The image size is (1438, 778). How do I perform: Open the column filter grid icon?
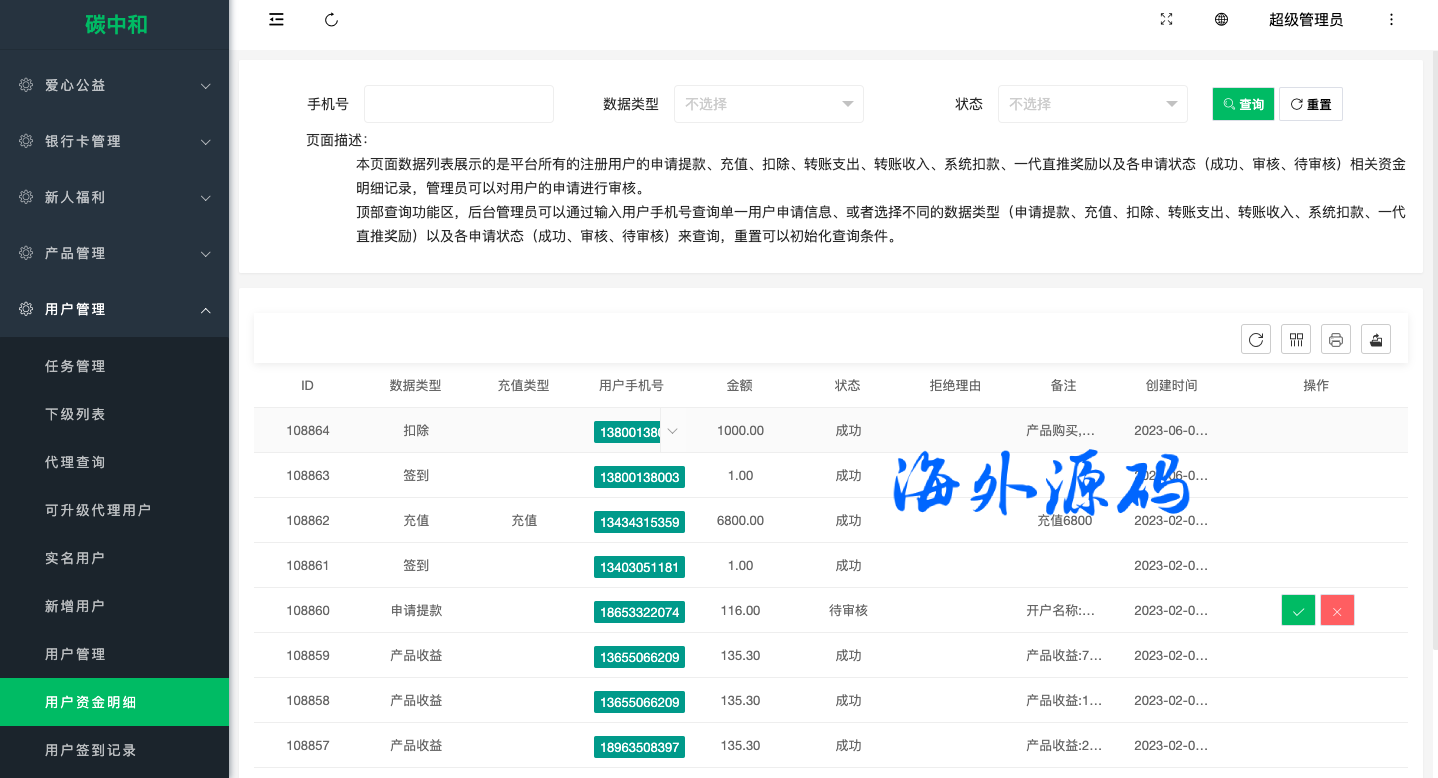pyautogui.click(x=1296, y=340)
